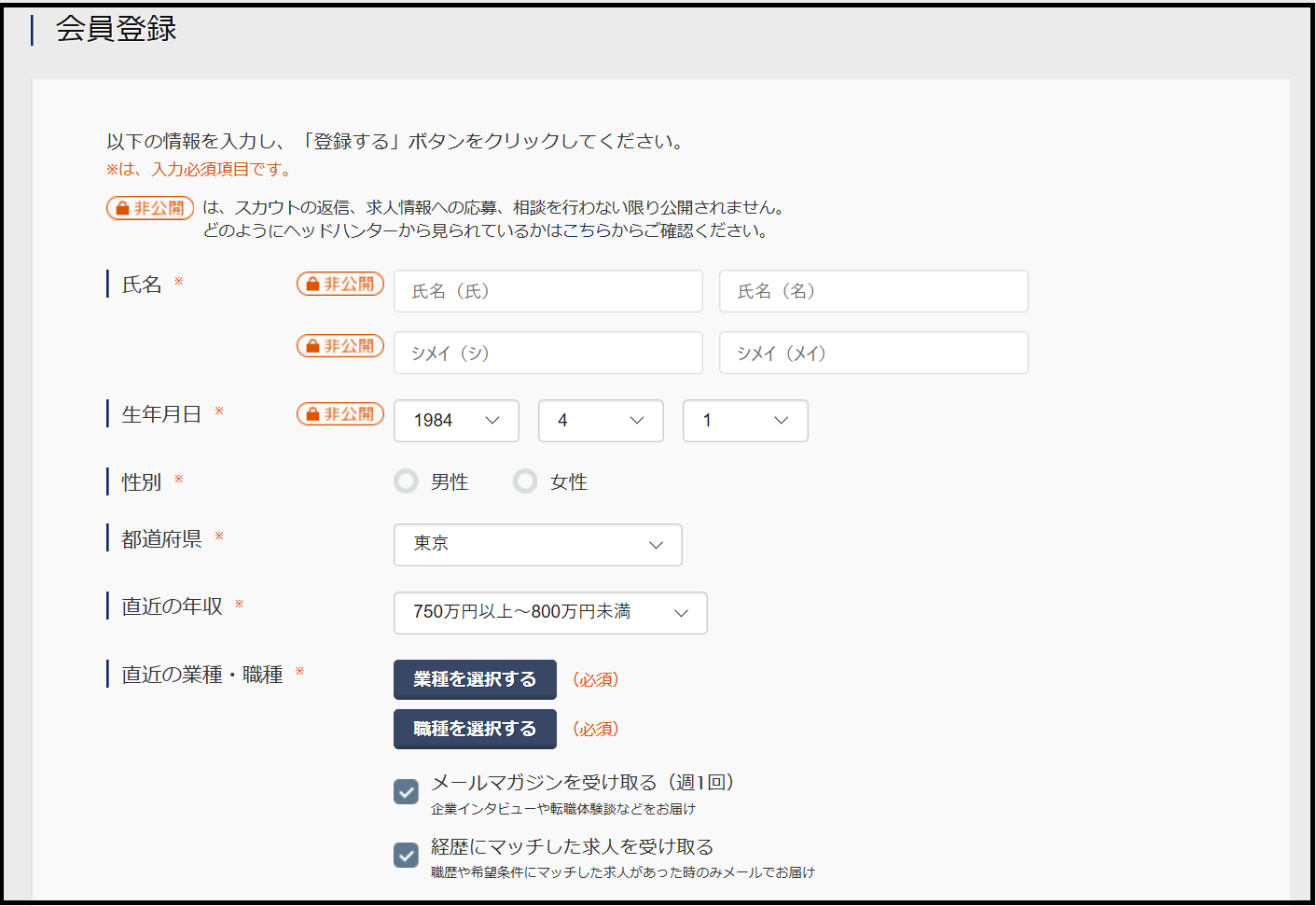This screenshot has height=906, width=1316.
Task: Open the birth month dropdown showing 4
Action: point(601,421)
